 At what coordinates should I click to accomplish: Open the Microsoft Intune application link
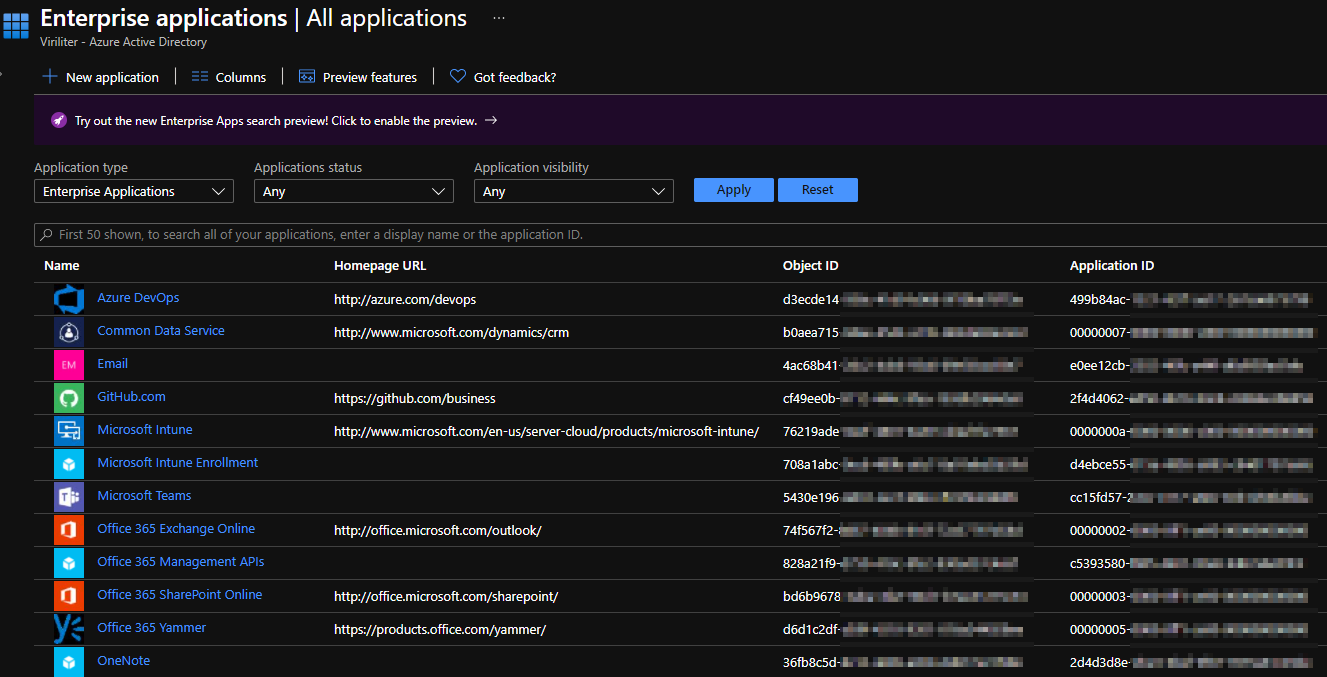(x=145, y=430)
